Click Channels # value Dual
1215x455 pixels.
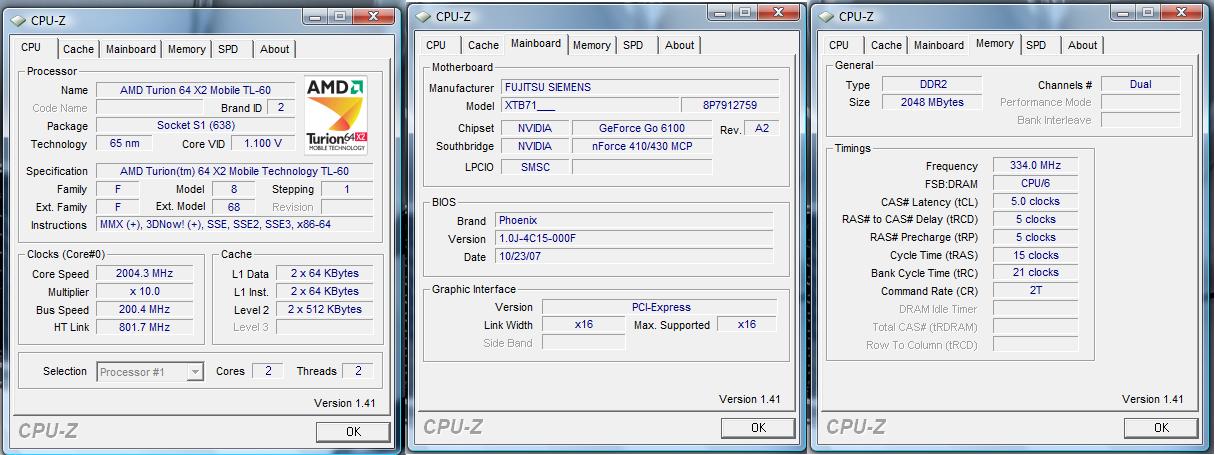tap(1140, 85)
